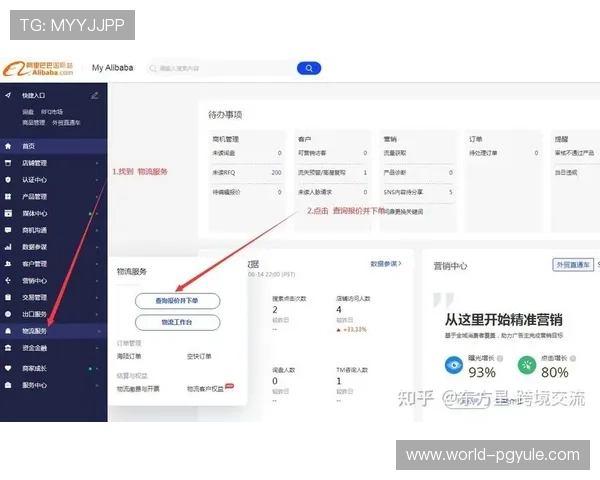
Task: Click the 媒体中心 media icon
Action: click(8, 214)
